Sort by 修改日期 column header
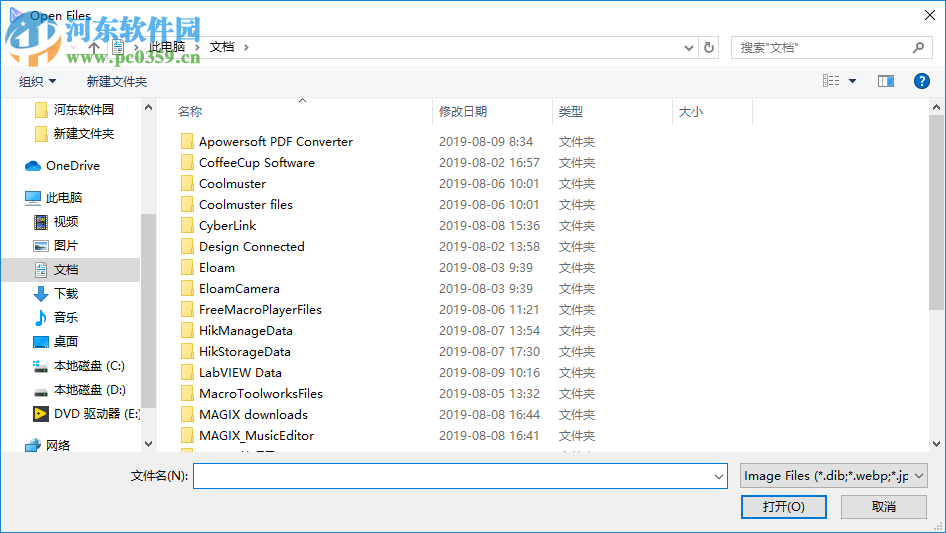946x533 pixels. tap(463, 112)
